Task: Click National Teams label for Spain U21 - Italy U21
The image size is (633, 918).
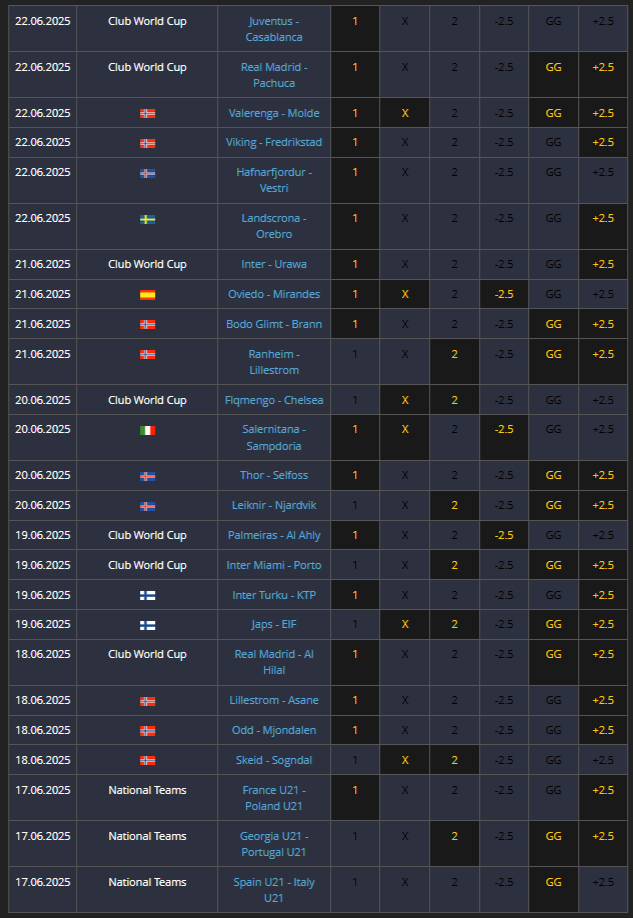Action: tap(147, 882)
